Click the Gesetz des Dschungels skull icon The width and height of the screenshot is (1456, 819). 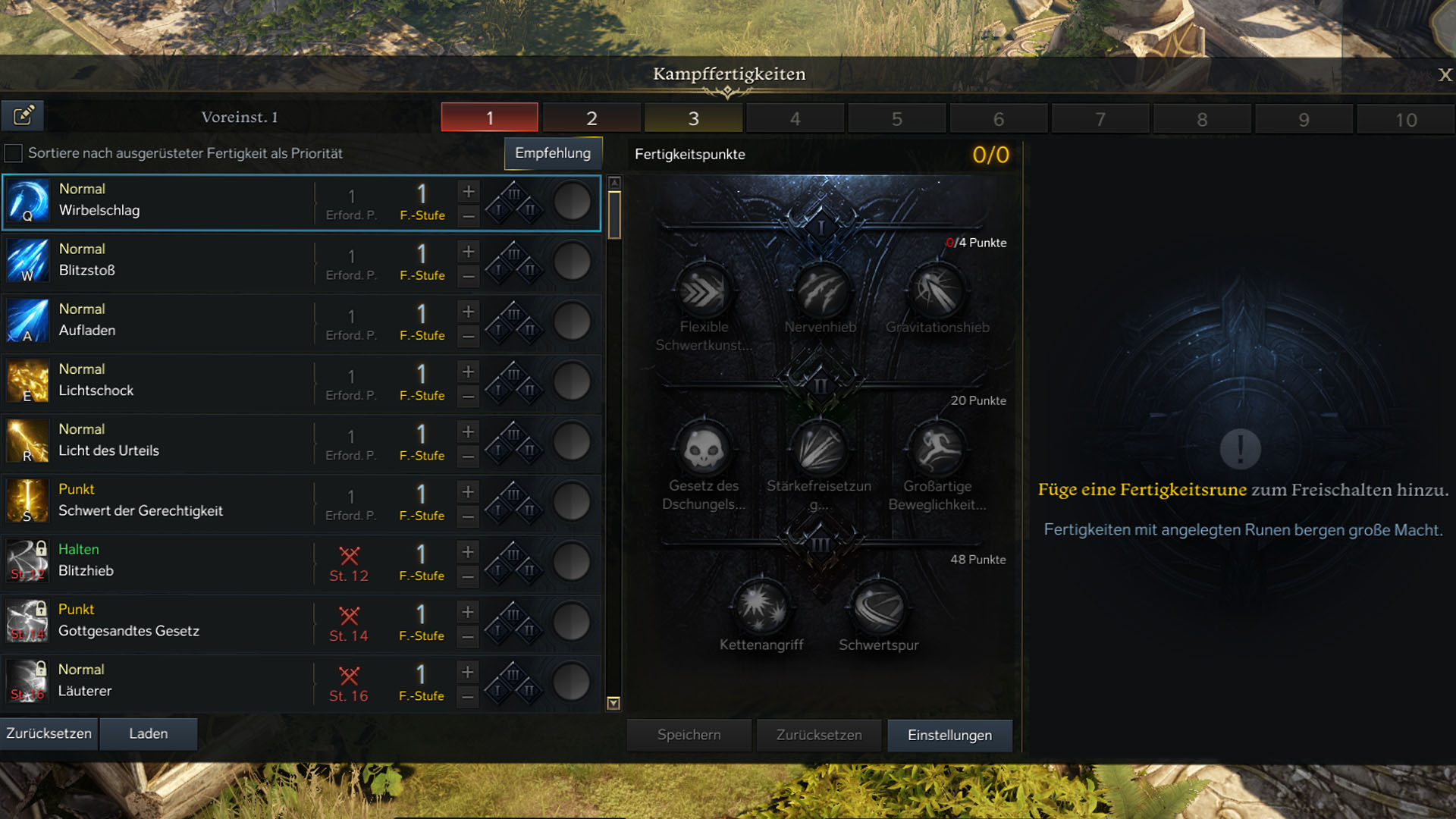704,449
